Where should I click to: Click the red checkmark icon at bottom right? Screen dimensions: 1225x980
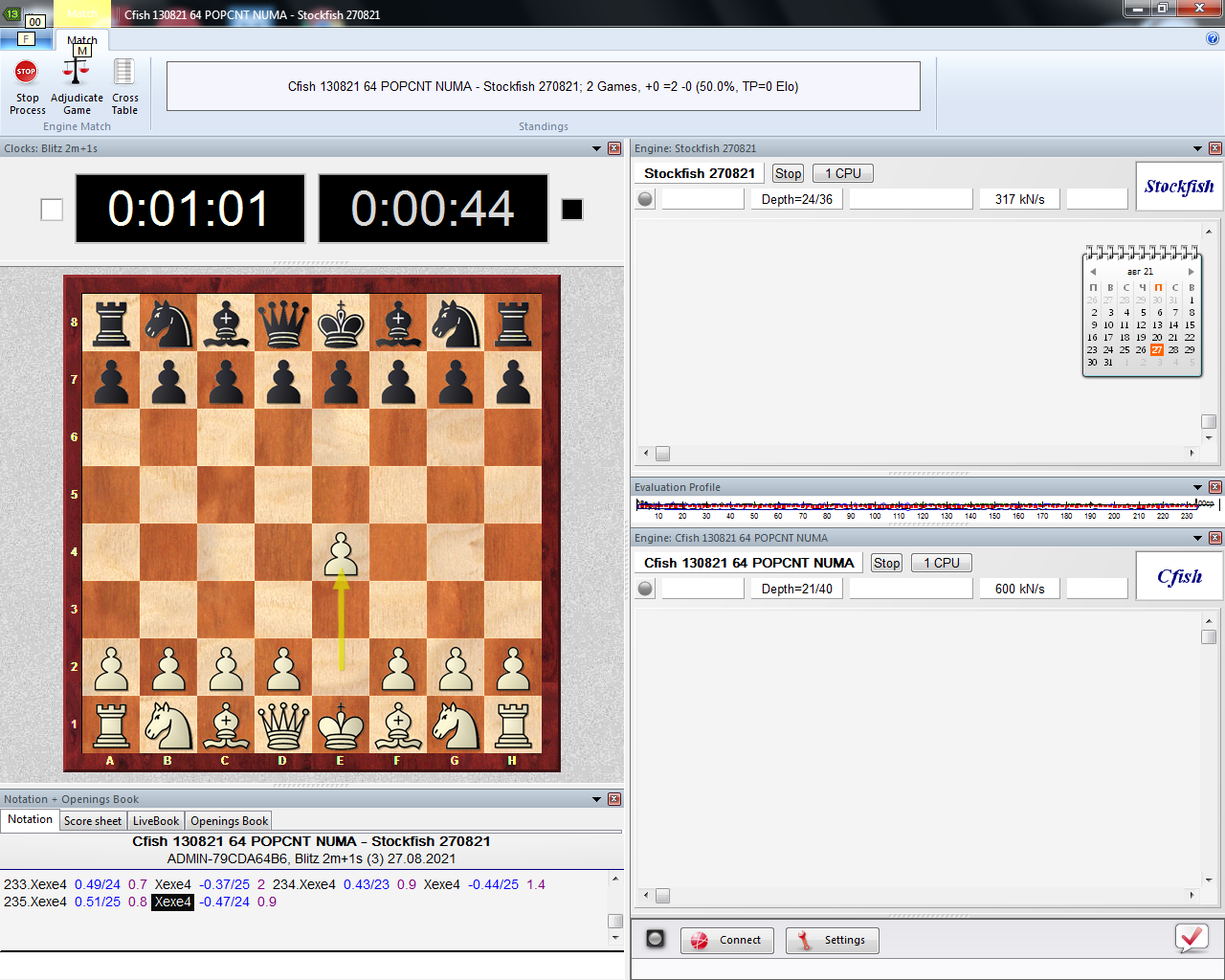coord(1192,938)
